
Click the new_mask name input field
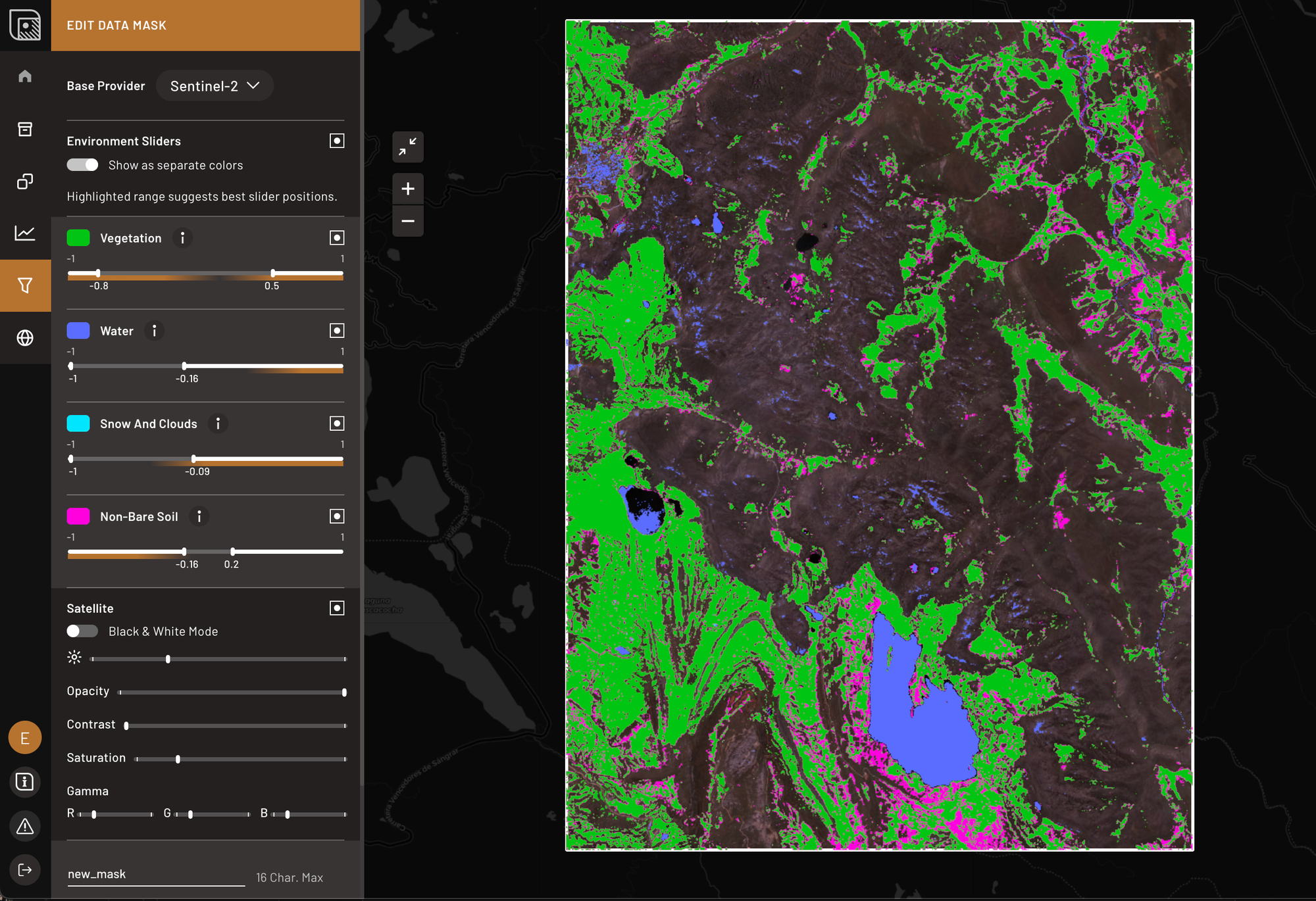click(156, 874)
